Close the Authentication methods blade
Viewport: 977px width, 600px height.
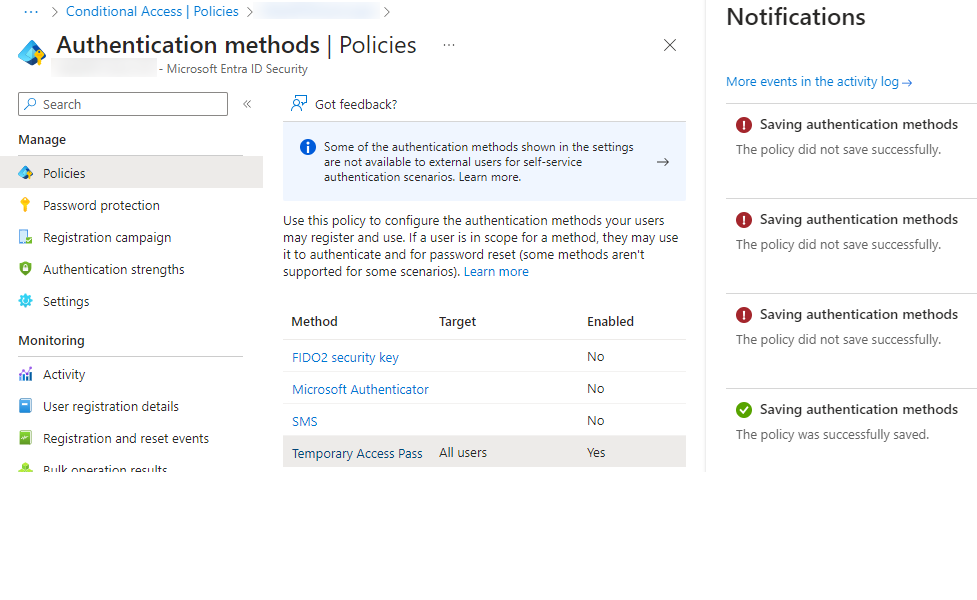point(670,45)
